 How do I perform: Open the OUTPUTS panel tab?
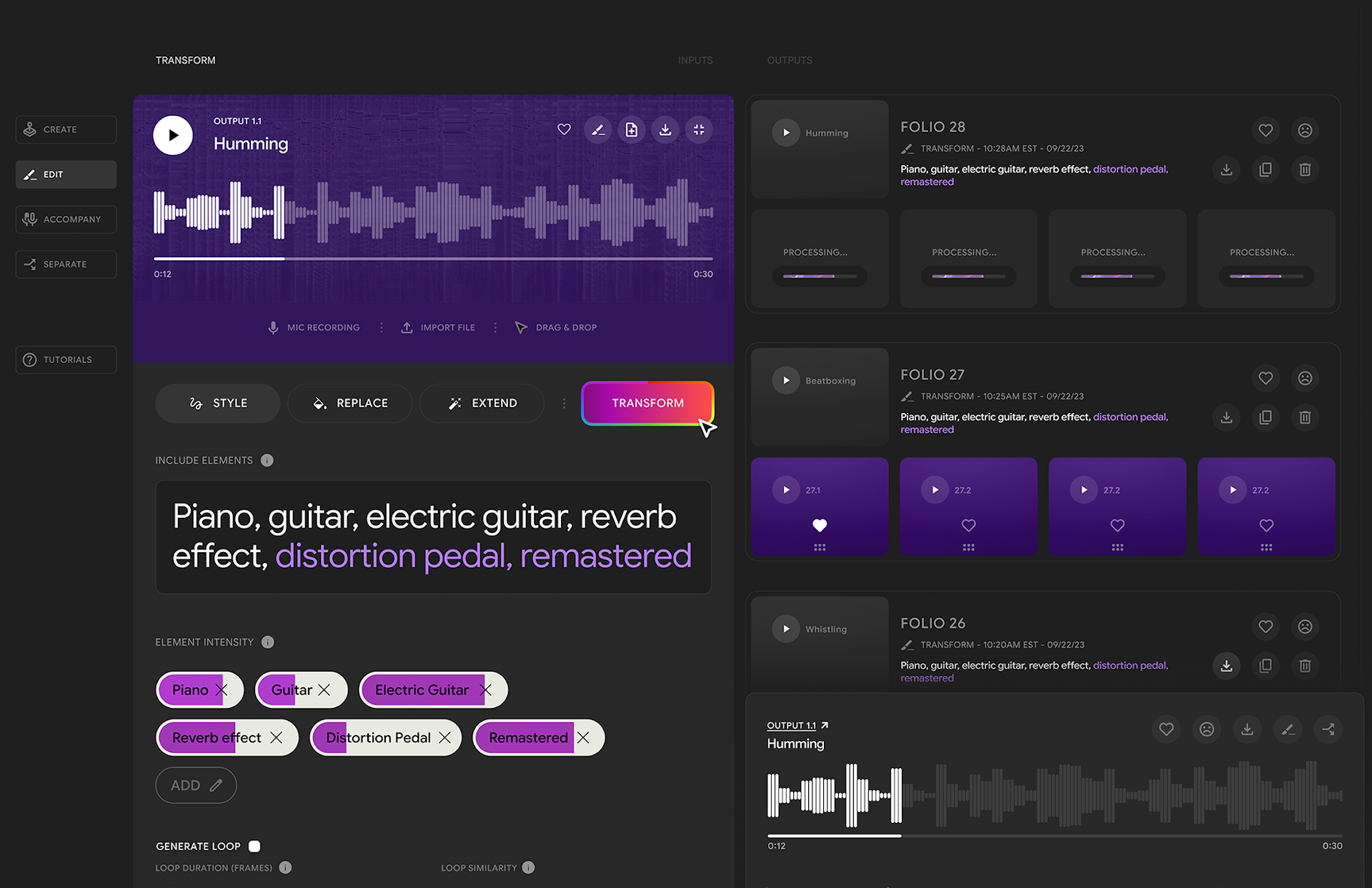[x=790, y=59]
